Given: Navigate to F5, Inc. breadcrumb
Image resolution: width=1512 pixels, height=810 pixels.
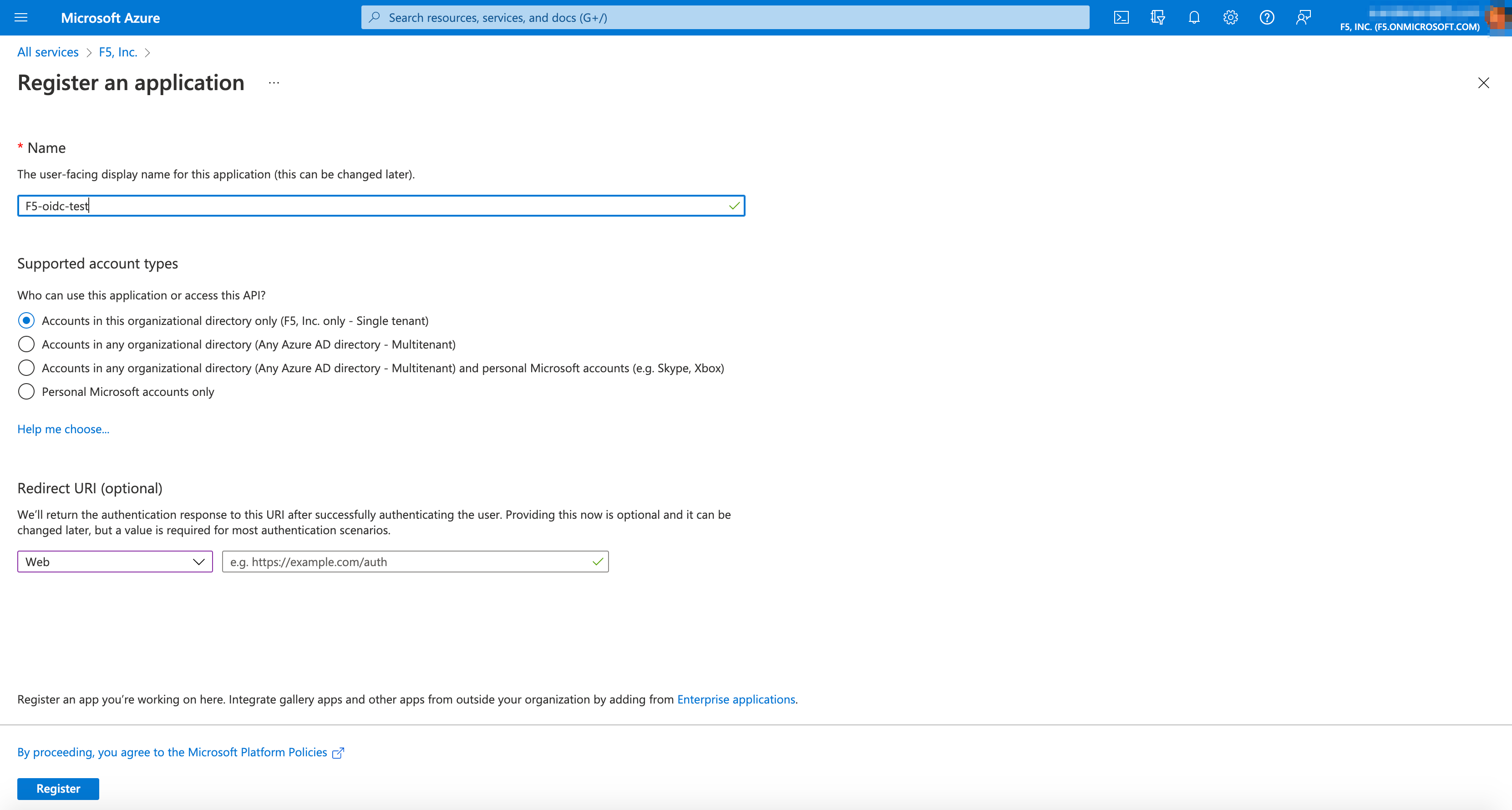Looking at the screenshot, I should [117, 52].
